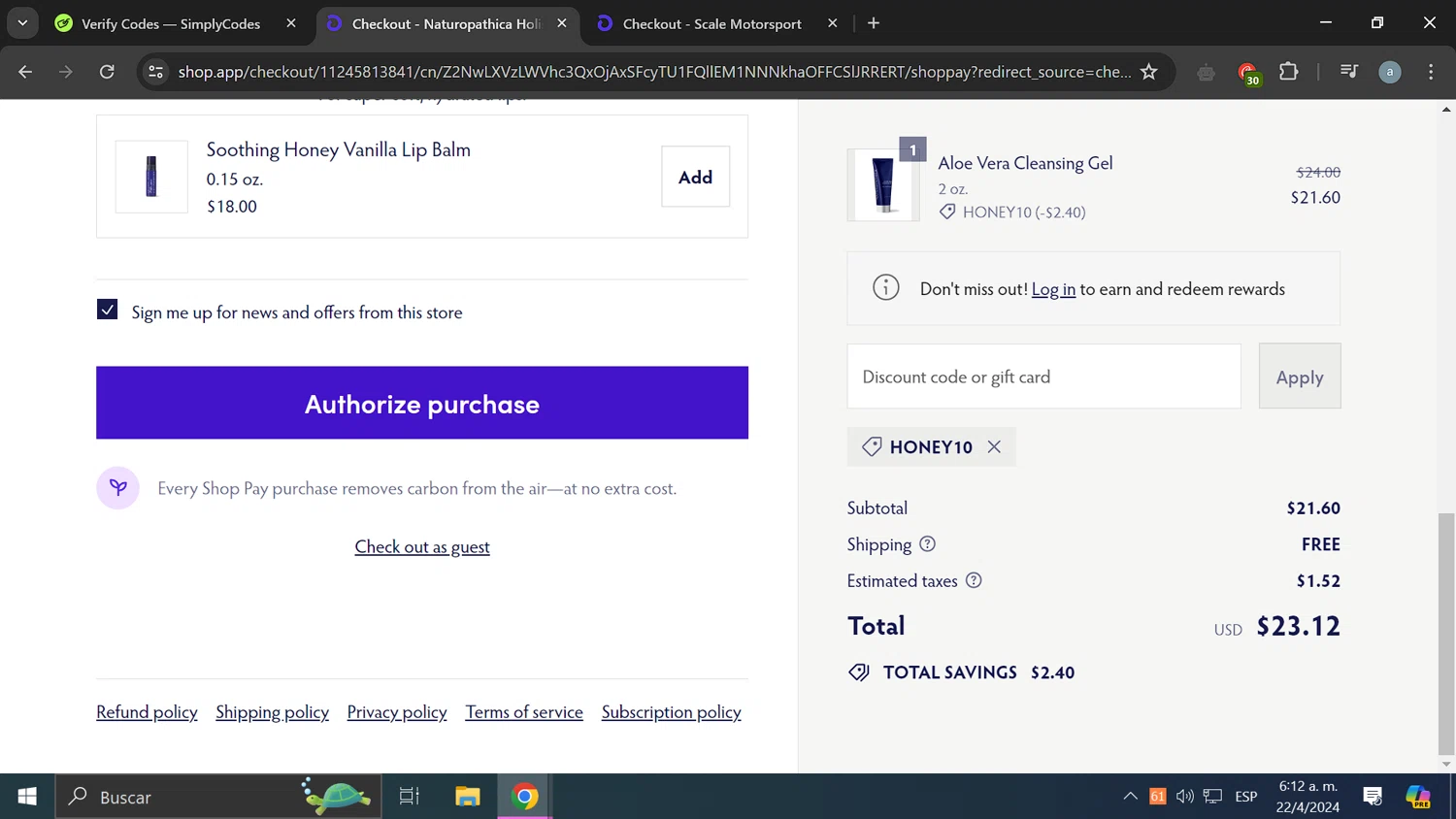Open the Windows Start menu
The image size is (1456, 819).
click(27, 797)
